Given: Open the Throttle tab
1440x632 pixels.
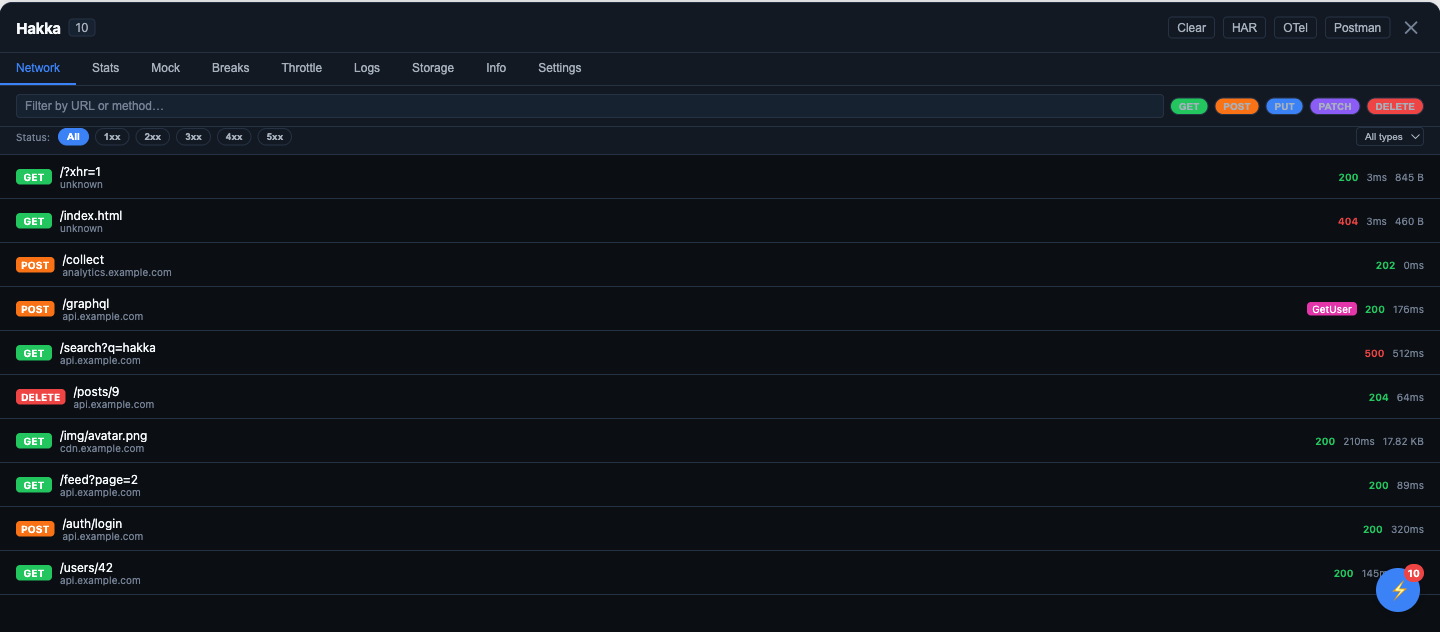Looking at the screenshot, I should pos(302,68).
